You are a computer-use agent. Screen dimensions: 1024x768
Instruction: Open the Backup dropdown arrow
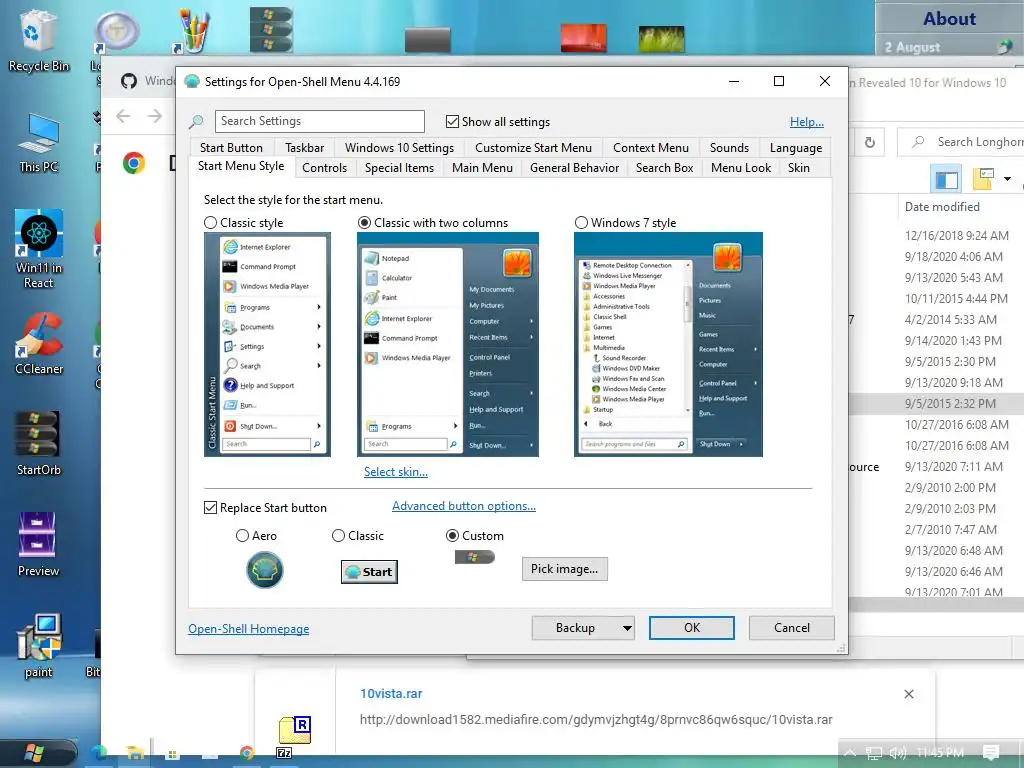(x=626, y=628)
